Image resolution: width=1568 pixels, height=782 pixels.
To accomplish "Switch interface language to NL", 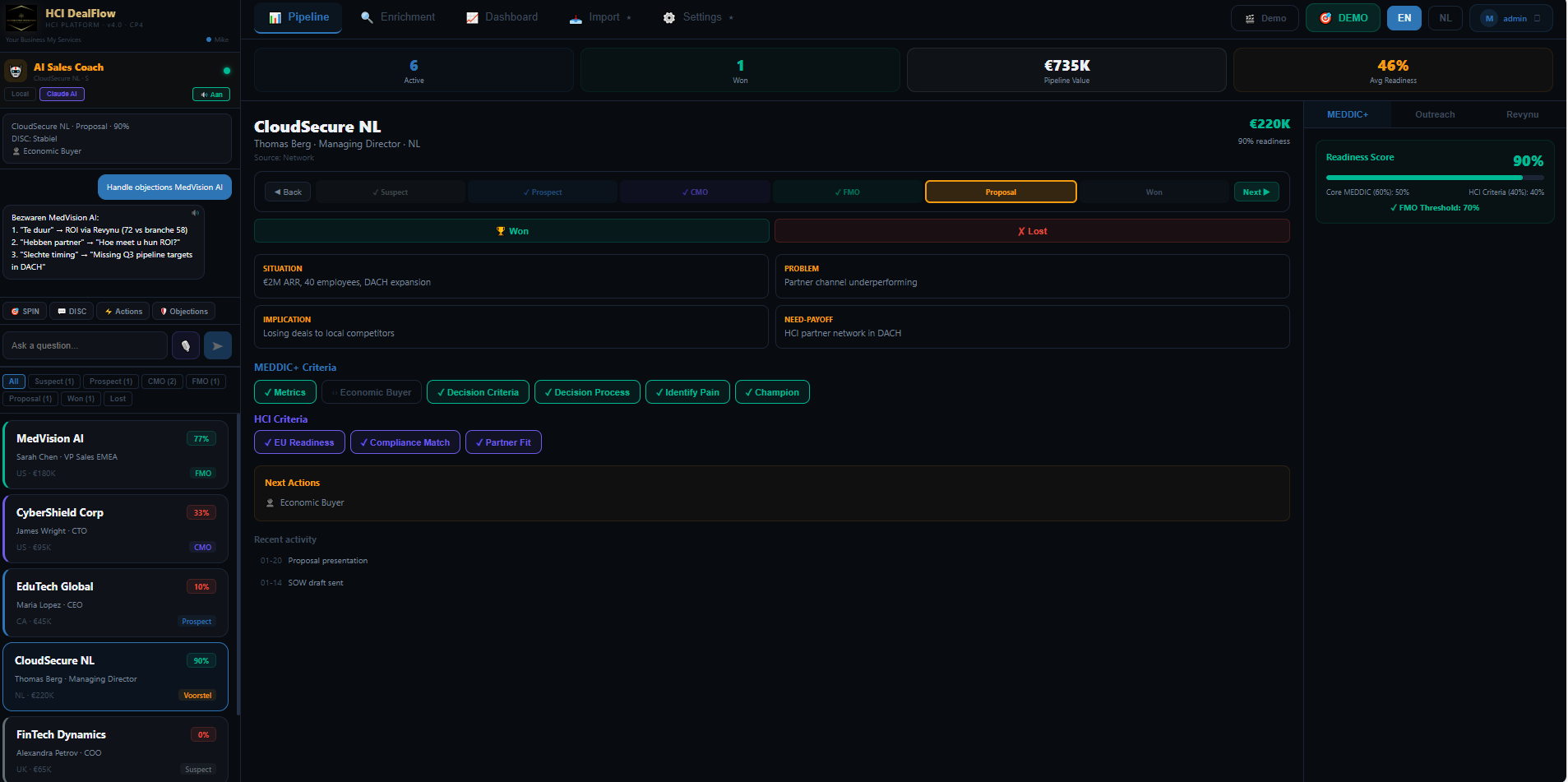I will [x=1445, y=17].
